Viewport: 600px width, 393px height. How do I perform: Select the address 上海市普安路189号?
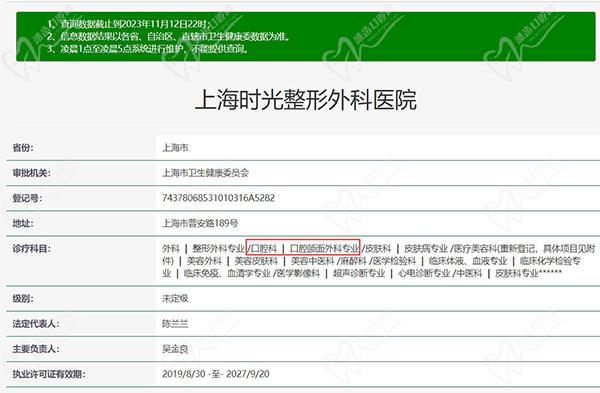[200, 223]
